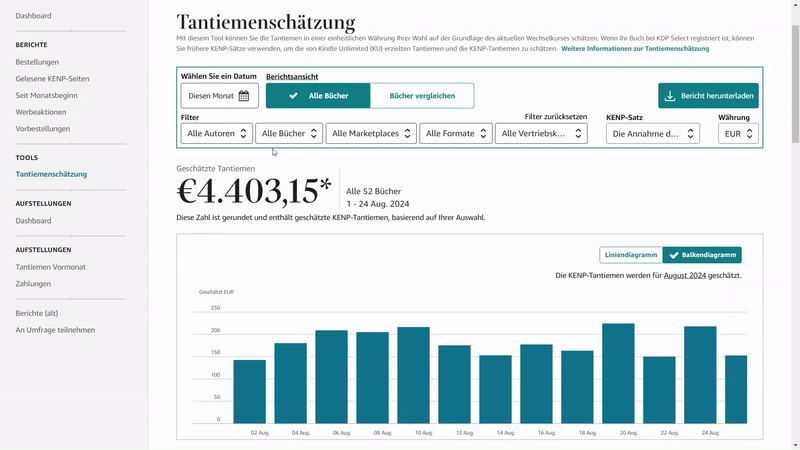Click the checkmark icon on Alle Bücher

[293, 96]
